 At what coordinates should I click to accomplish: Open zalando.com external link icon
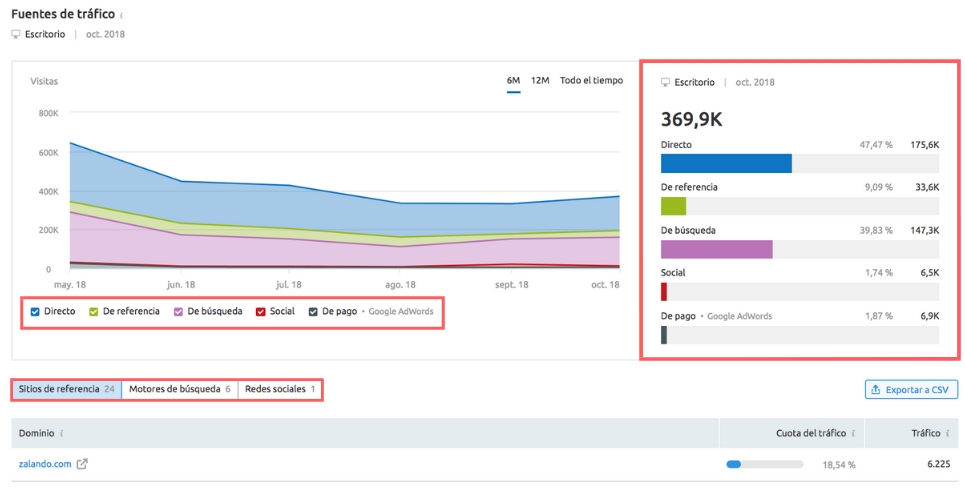[x=82, y=464]
